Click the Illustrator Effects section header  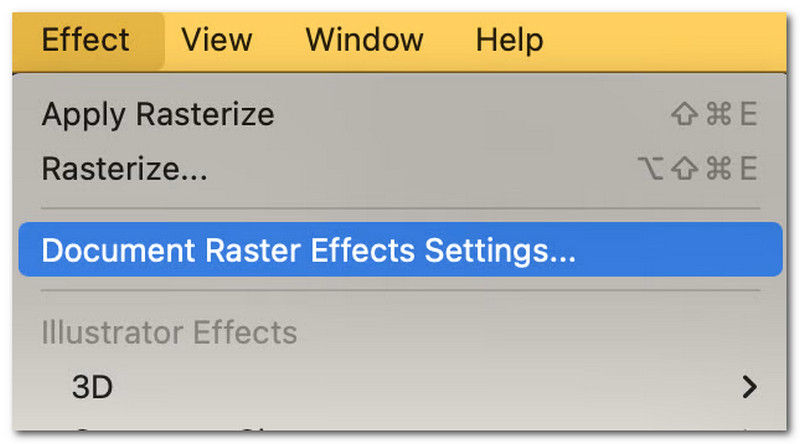[x=169, y=331]
